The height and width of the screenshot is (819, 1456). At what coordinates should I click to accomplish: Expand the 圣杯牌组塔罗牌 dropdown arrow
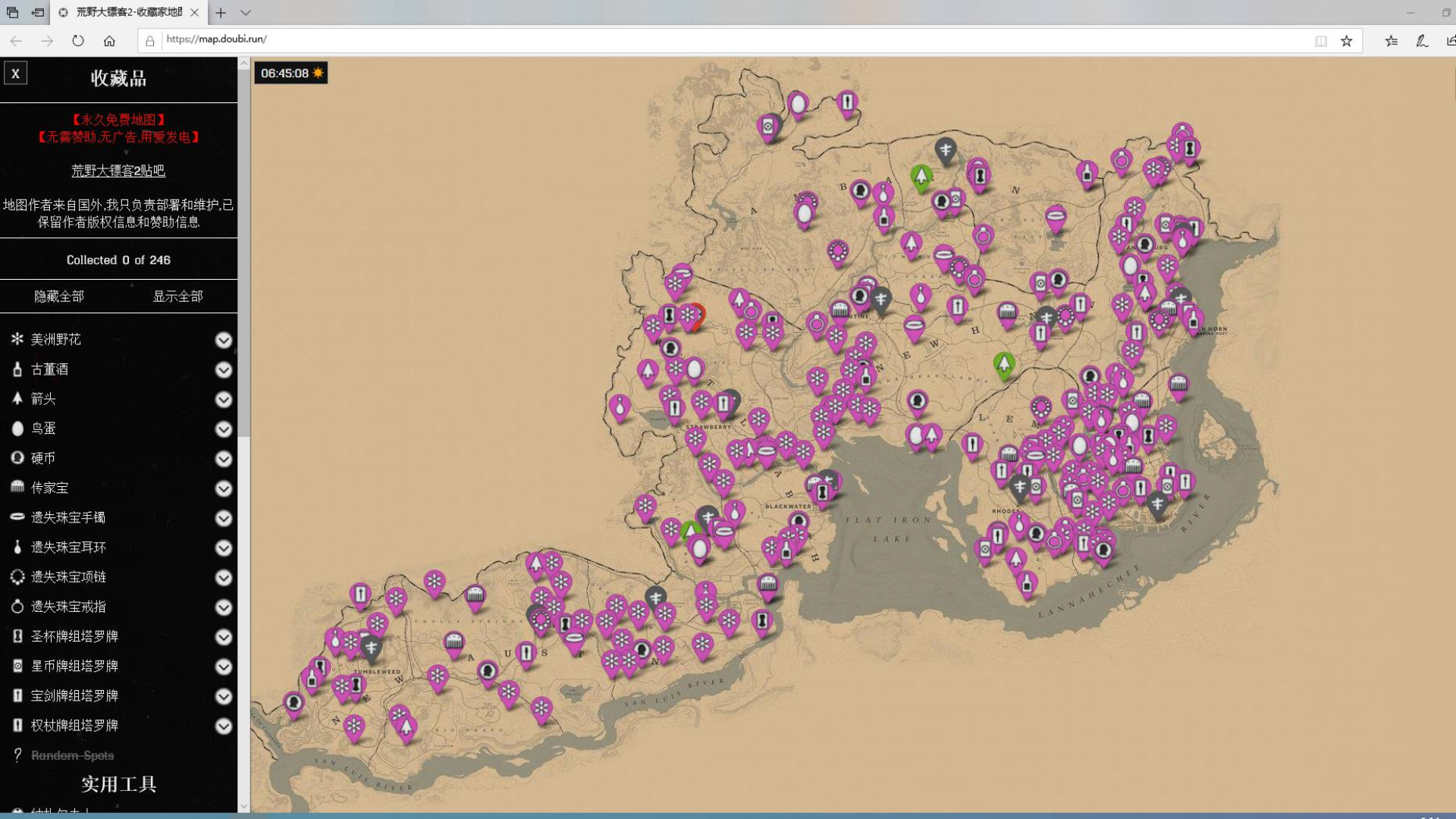click(223, 637)
